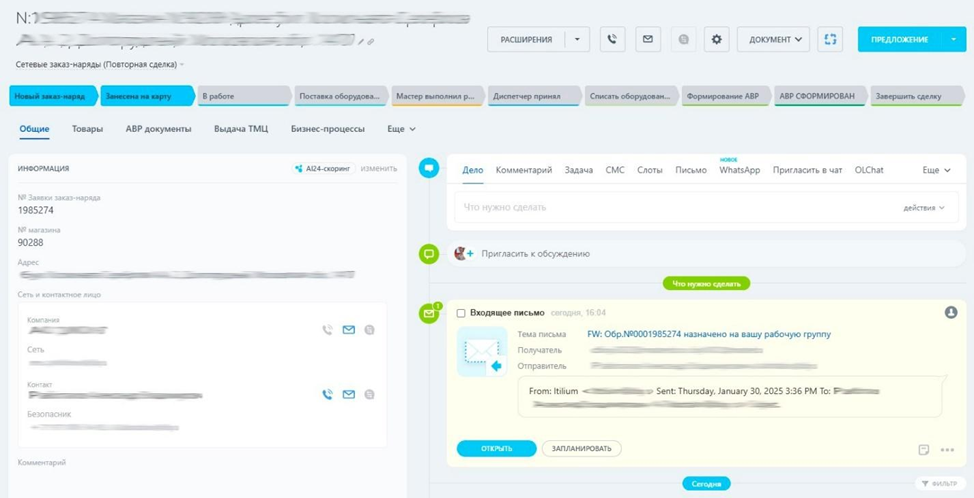974x498 pixels.
Task: Open three-dots menu on incoming email card
Action: [x=947, y=449]
